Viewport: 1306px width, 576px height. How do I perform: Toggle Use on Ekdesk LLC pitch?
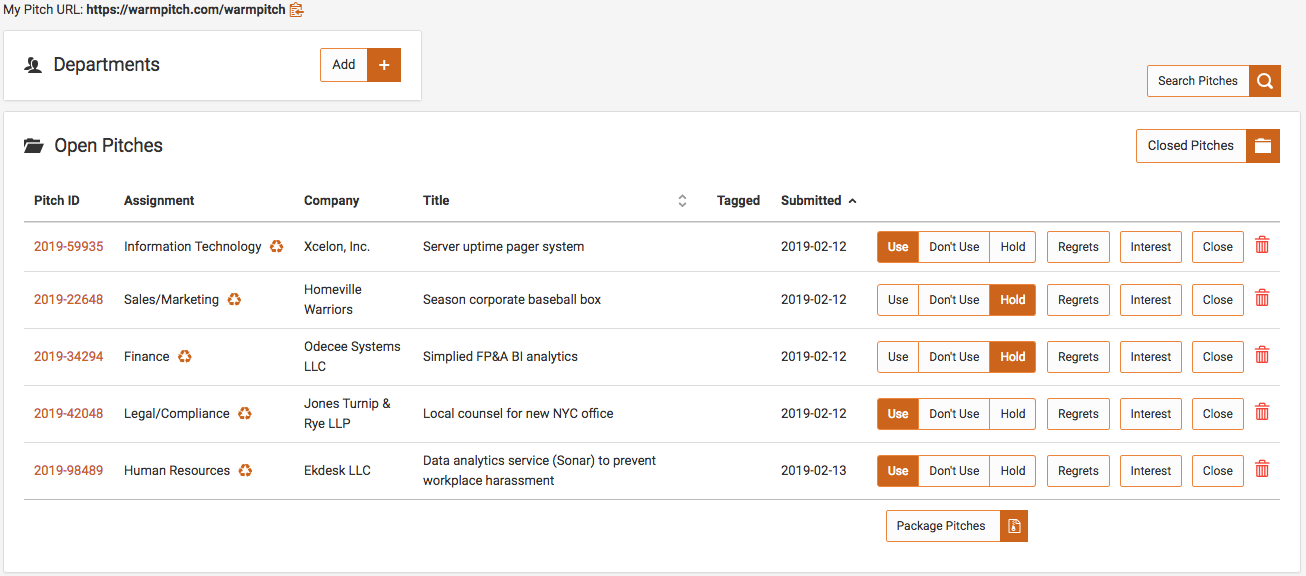[x=898, y=471]
